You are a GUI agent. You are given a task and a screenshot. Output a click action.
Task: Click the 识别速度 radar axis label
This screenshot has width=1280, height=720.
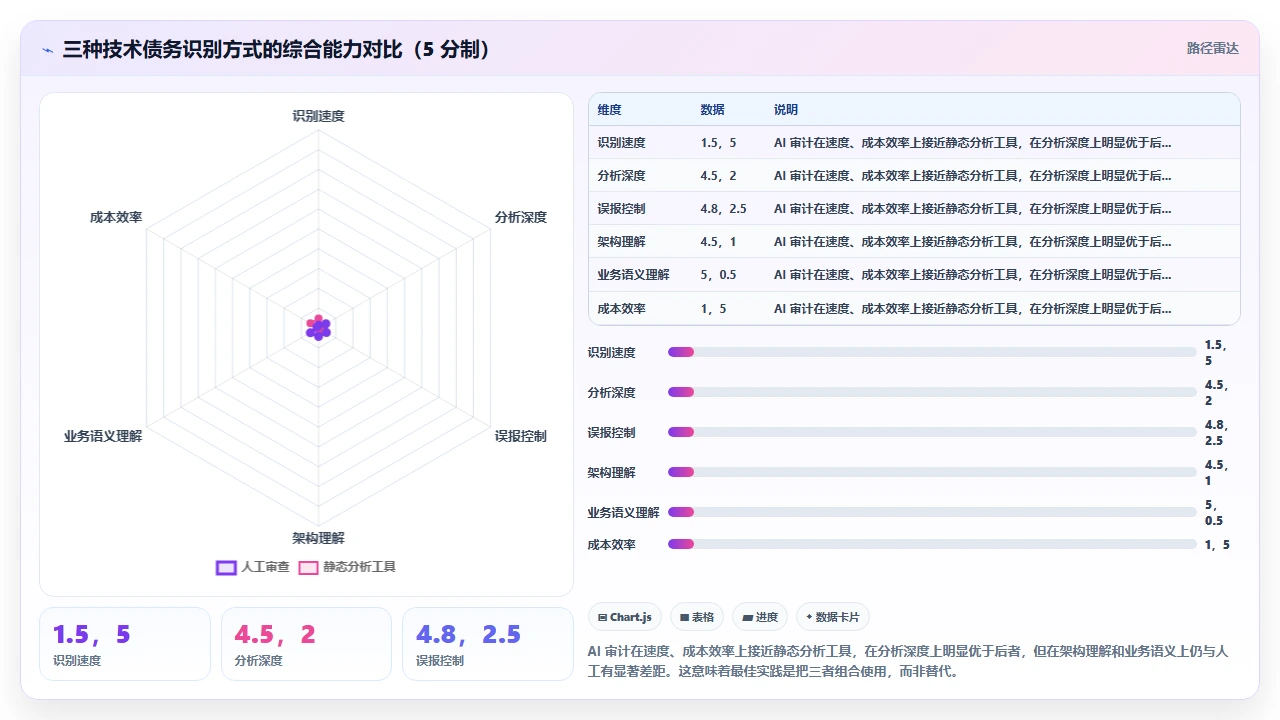pyautogui.click(x=318, y=116)
